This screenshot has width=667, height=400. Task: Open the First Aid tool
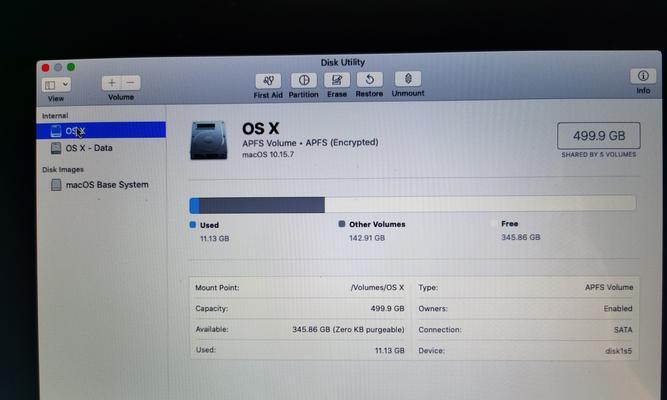click(268, 81)
